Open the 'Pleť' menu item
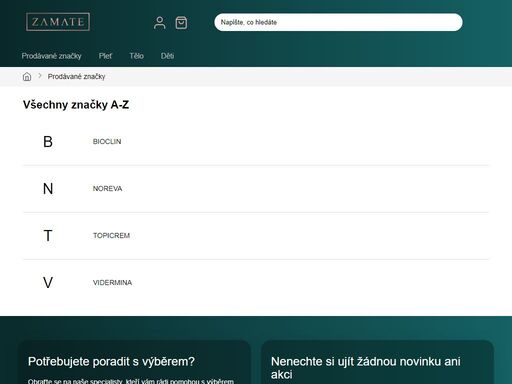 (x=105, y=56)
